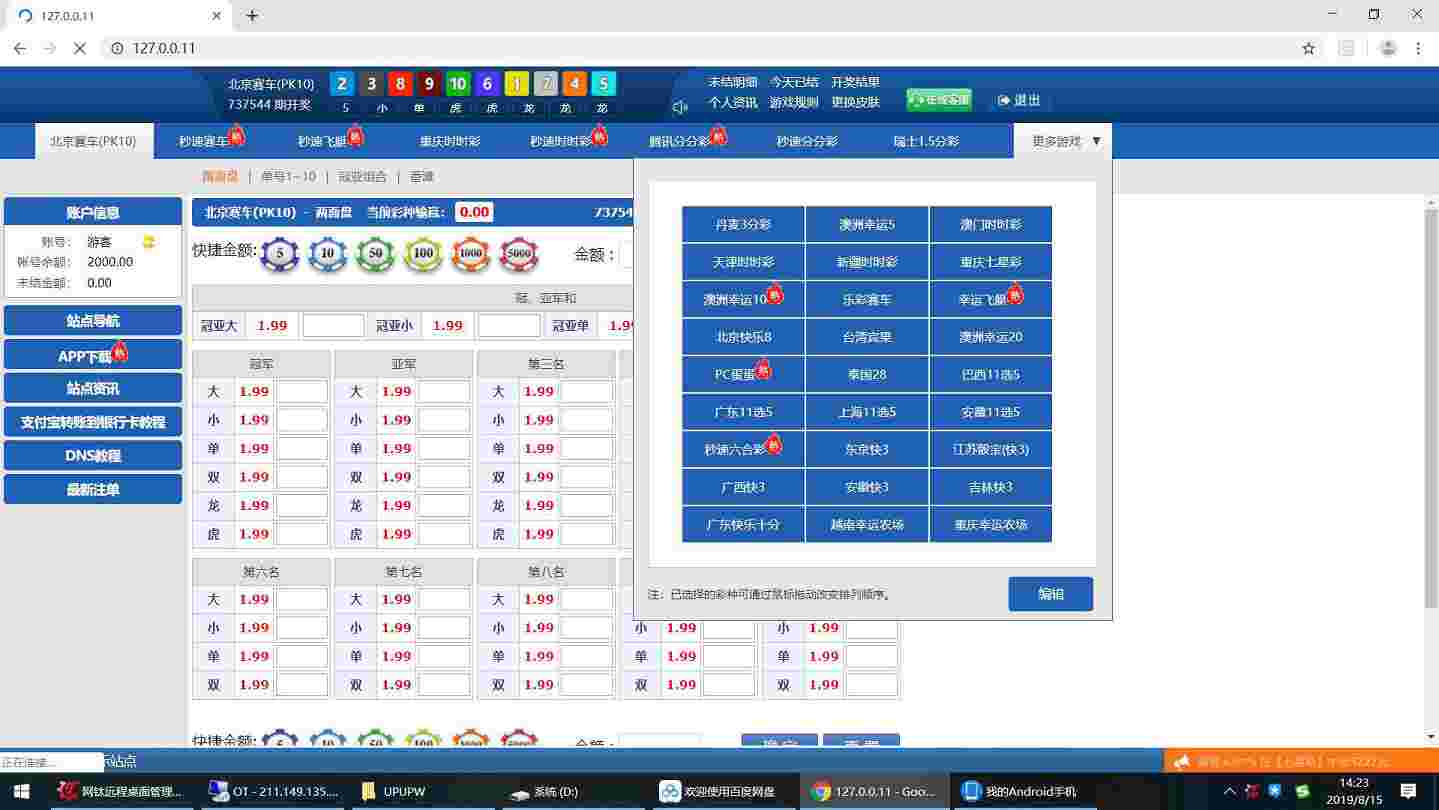Pick the 5000 quick-amount chip
This screenshot has height=810, width=1439.
(x=519, y=255)
